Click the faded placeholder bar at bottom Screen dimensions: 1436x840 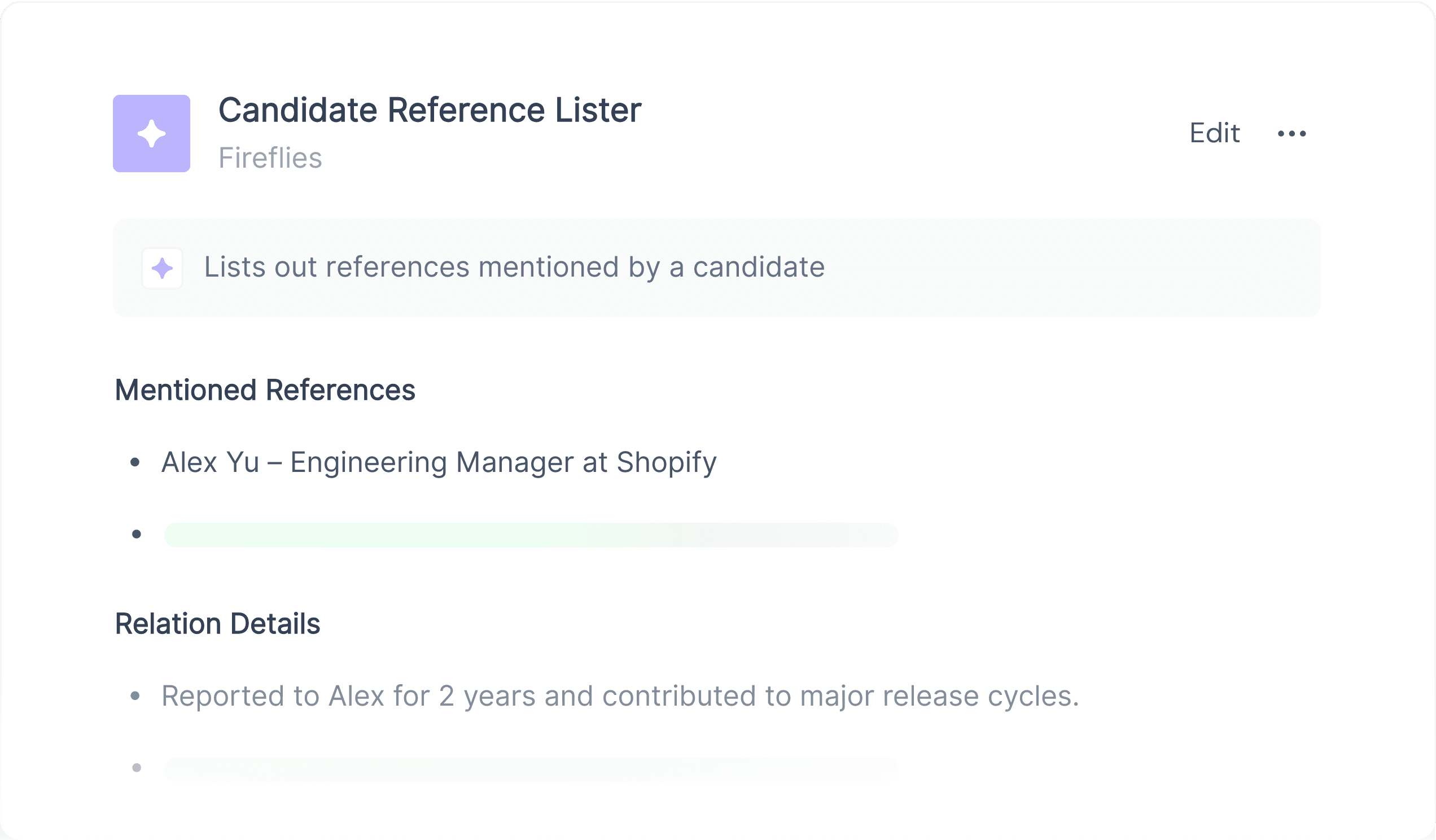point(531,769)
